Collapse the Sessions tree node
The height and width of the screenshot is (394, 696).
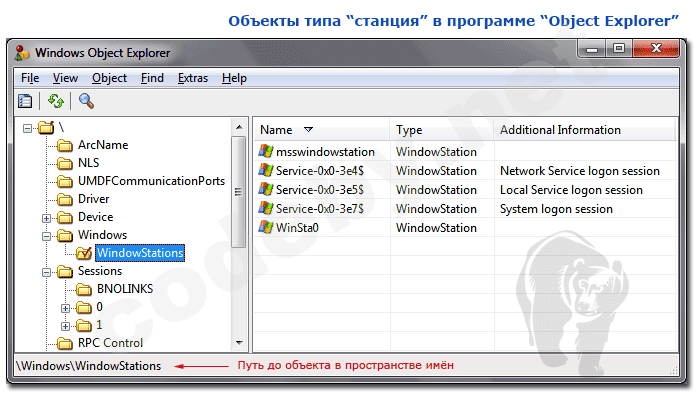click(x=46, y=272)
